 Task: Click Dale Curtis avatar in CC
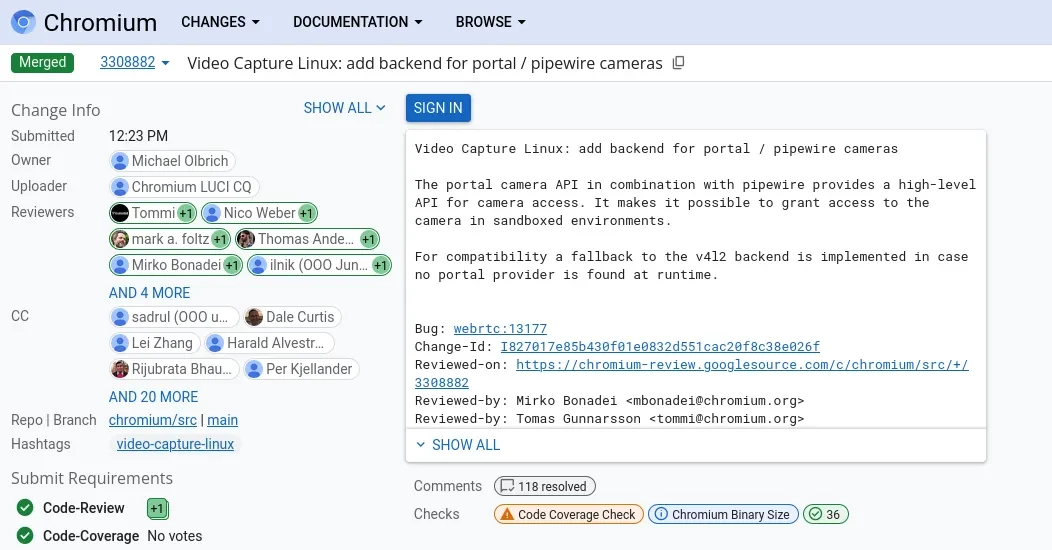254,317
